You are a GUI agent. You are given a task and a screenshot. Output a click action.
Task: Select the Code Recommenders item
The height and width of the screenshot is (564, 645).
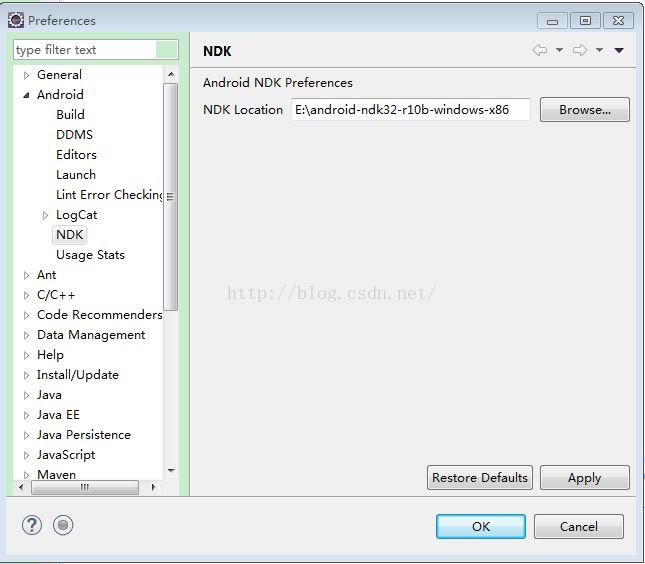point(100,315)
